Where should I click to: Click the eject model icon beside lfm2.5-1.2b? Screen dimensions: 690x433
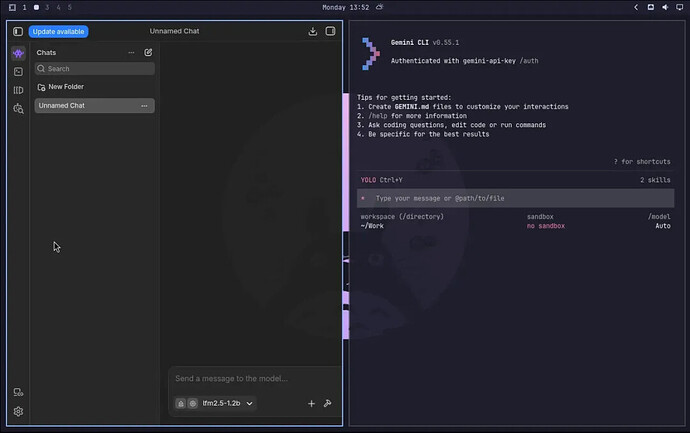181,404
